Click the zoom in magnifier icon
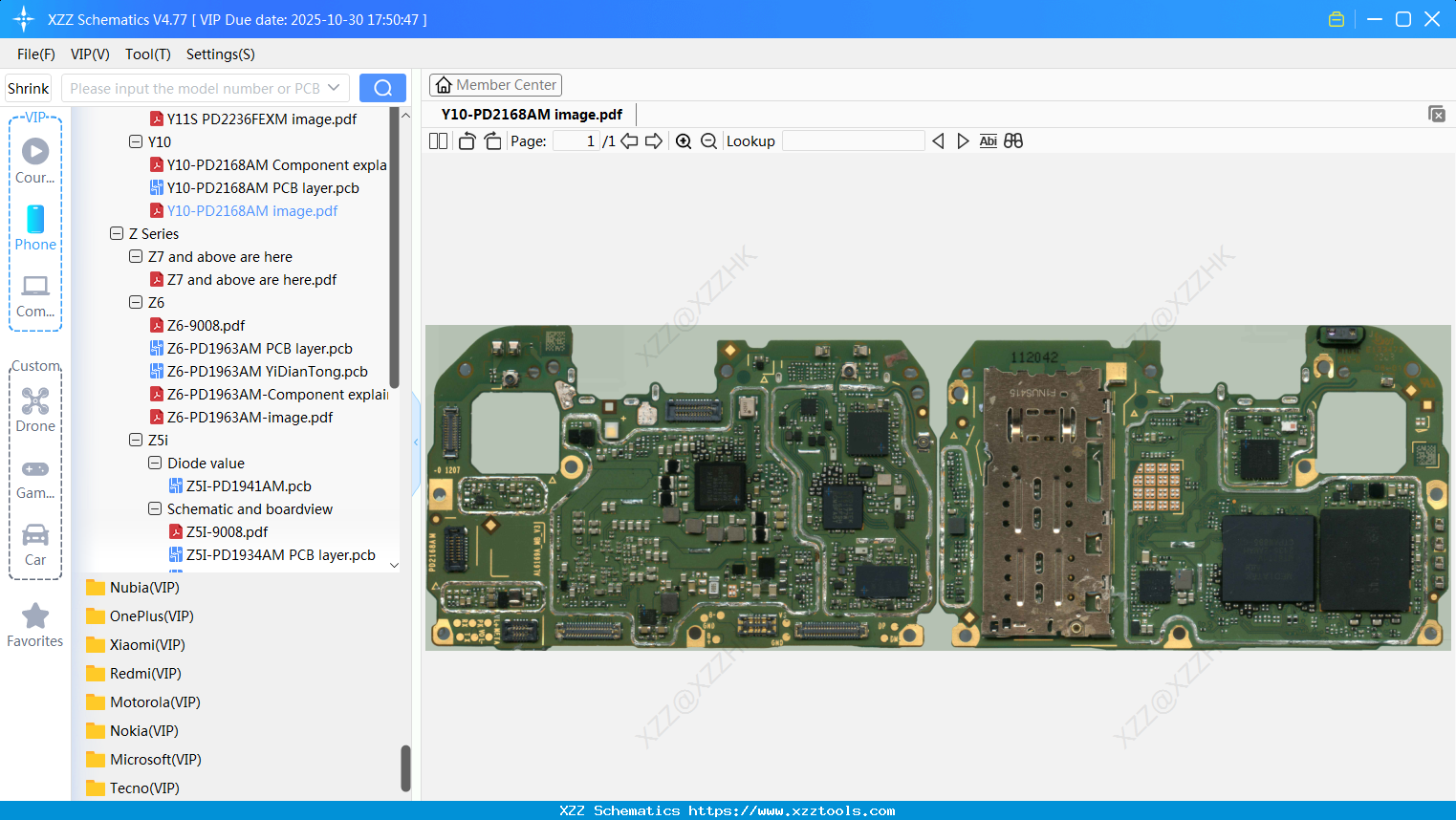 tap(684, 141)
